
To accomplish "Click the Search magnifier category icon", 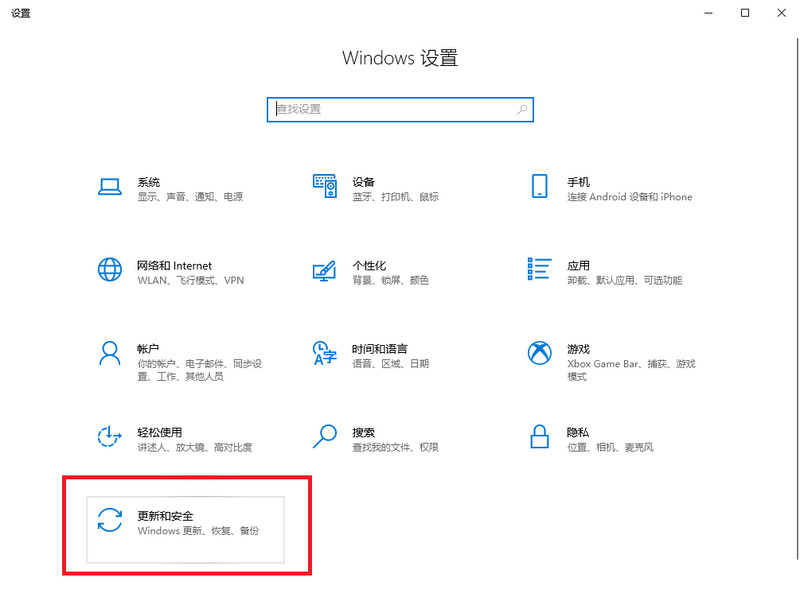I will pyautogui.click(x=324, y=437).
